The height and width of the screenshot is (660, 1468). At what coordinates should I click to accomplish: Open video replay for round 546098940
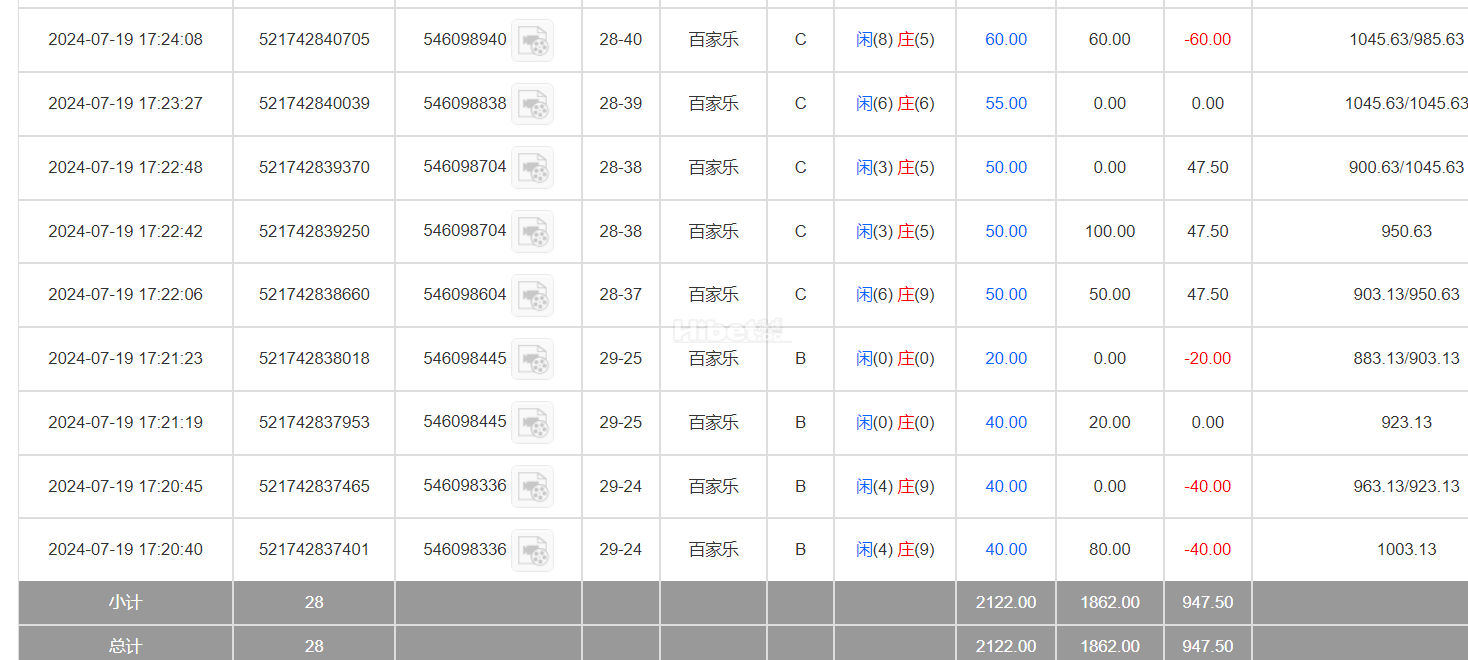point(532,40)
